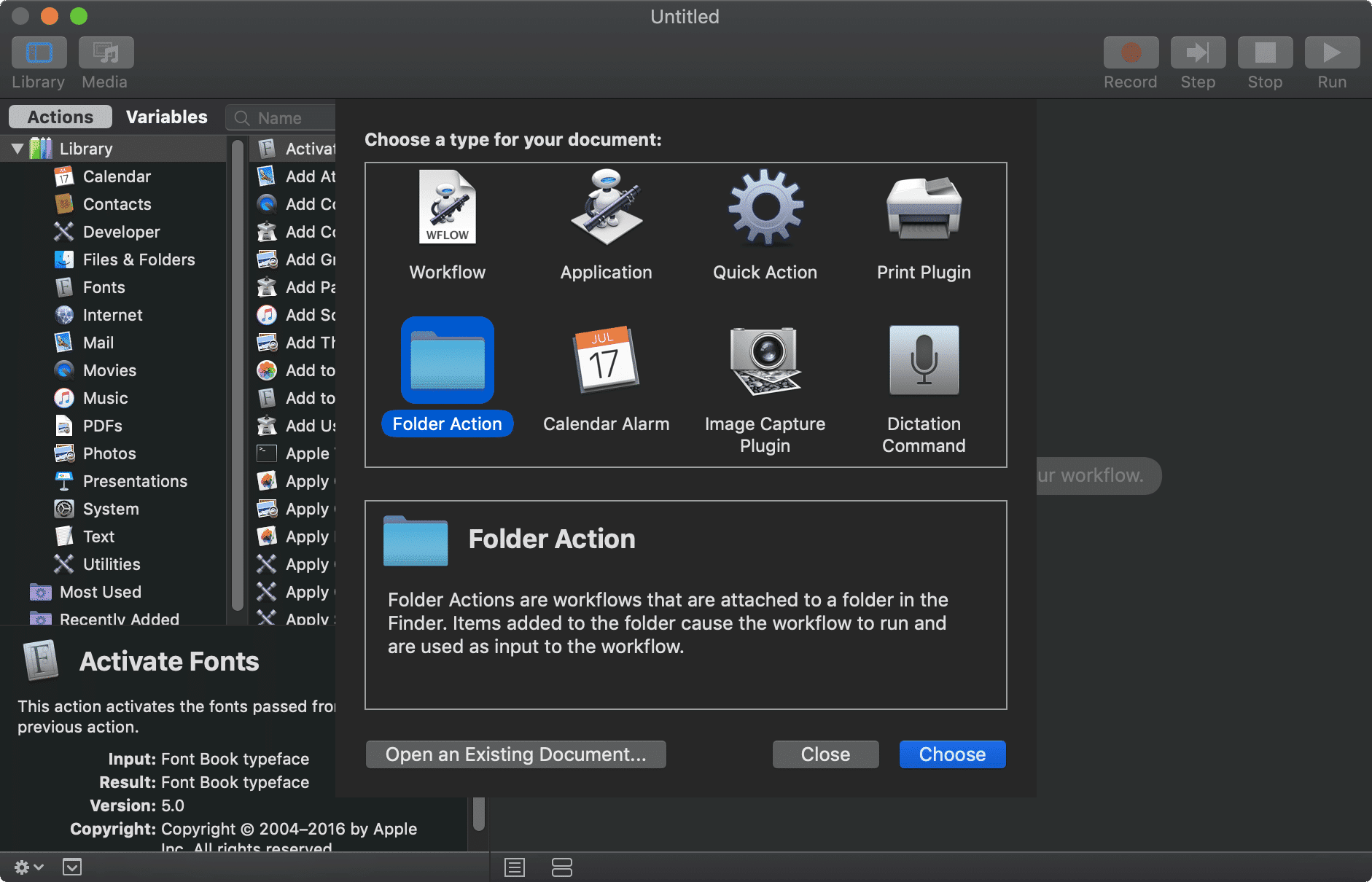Select the Print Plugin printer icon
The width and height of the screenshot is (1372, 882).
pos(924,207)
